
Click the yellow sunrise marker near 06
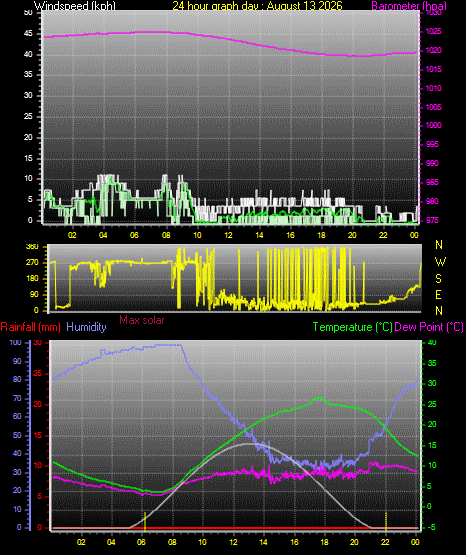[145, 521]
